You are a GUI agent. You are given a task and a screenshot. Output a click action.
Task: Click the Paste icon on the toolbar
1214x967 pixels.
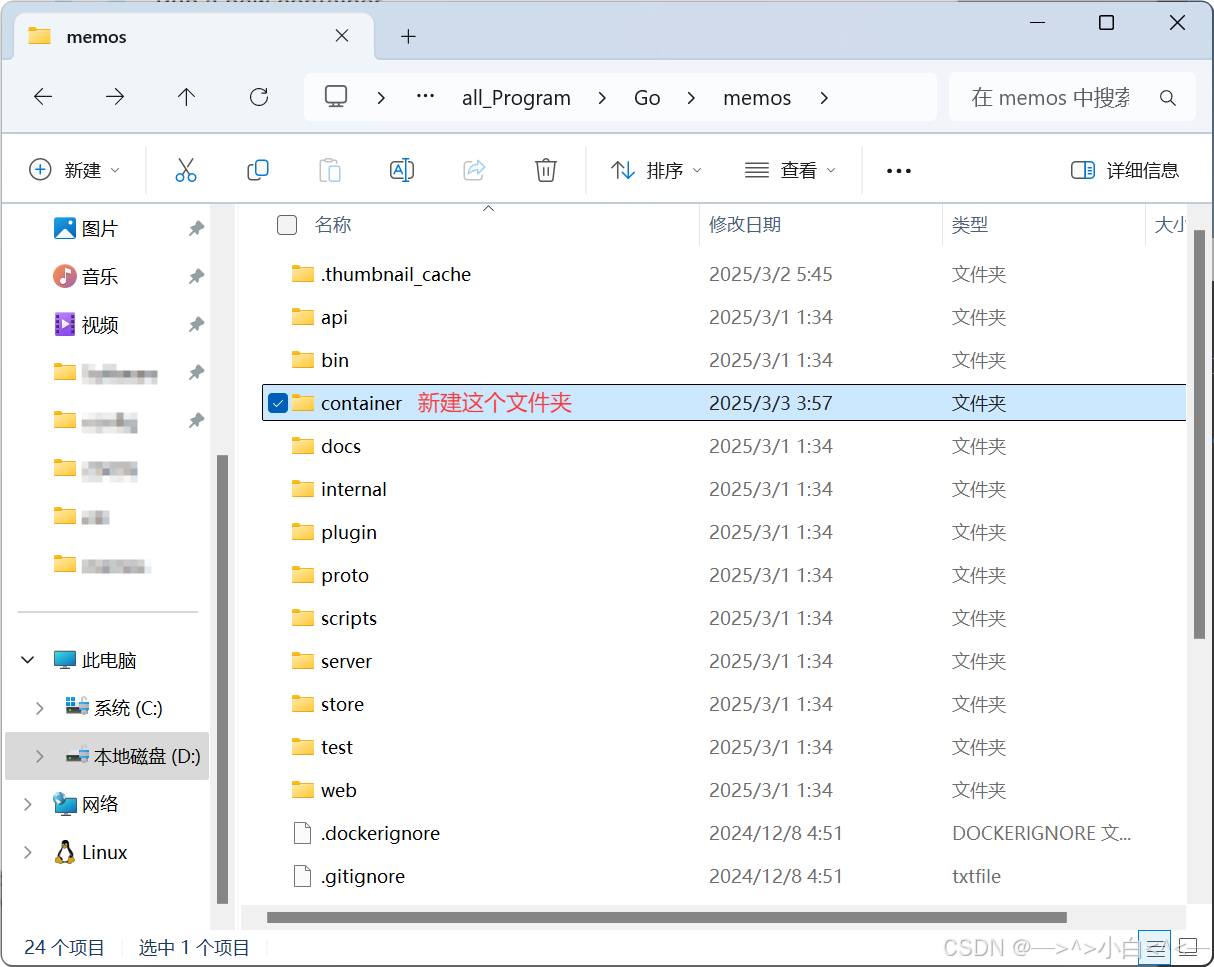click(330, 170)
